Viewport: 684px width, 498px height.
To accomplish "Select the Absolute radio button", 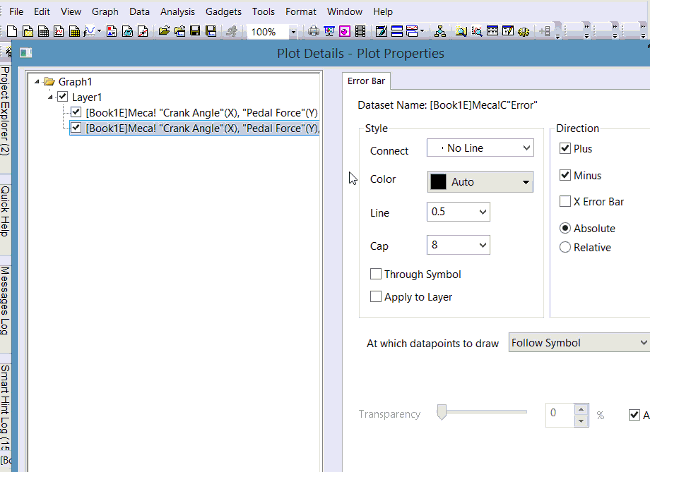I will 565,228.
